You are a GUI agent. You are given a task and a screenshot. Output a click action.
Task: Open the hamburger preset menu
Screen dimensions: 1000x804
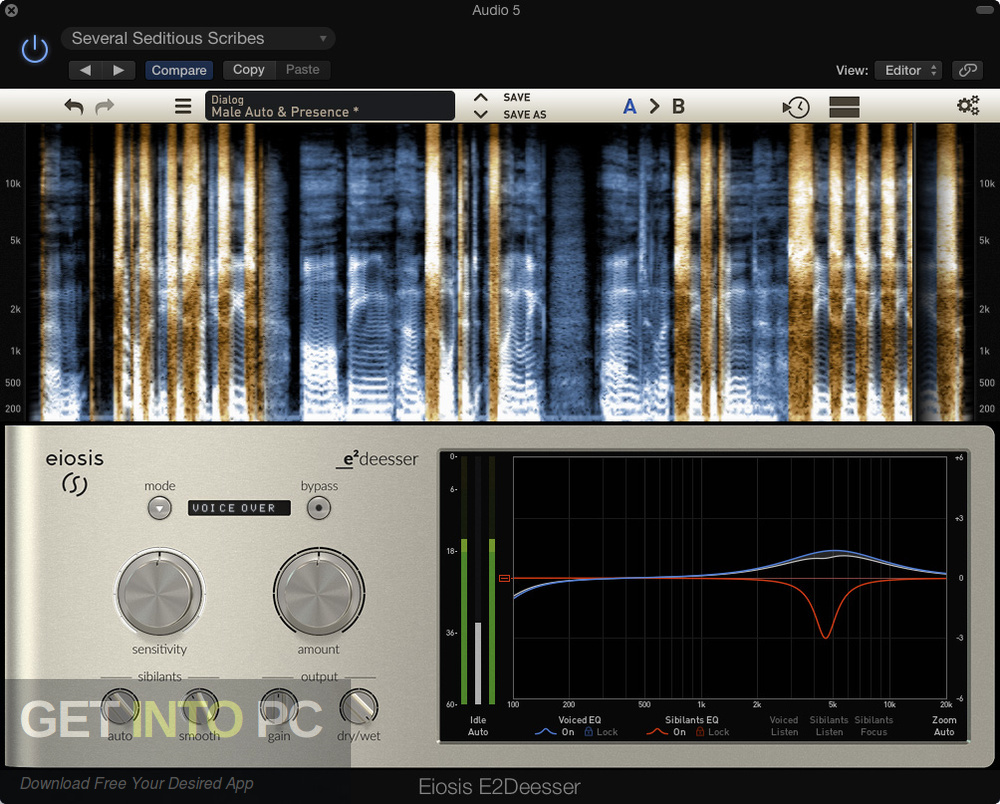pos(183,106)
